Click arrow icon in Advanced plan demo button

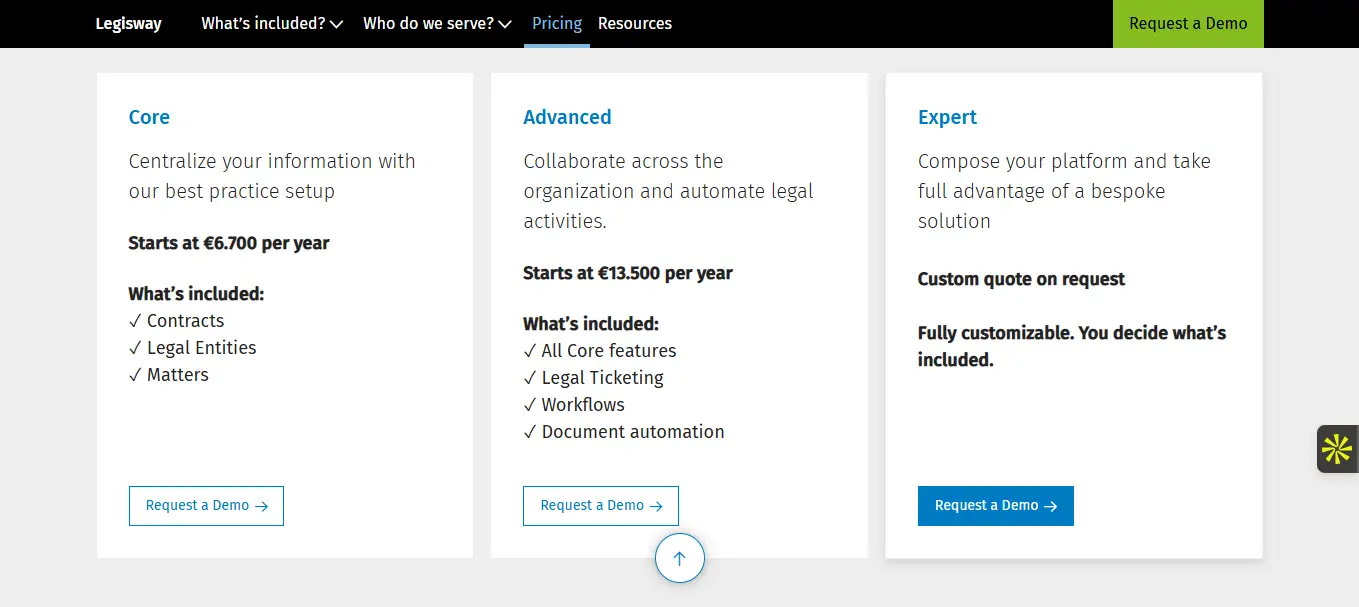tap(656, 506)
